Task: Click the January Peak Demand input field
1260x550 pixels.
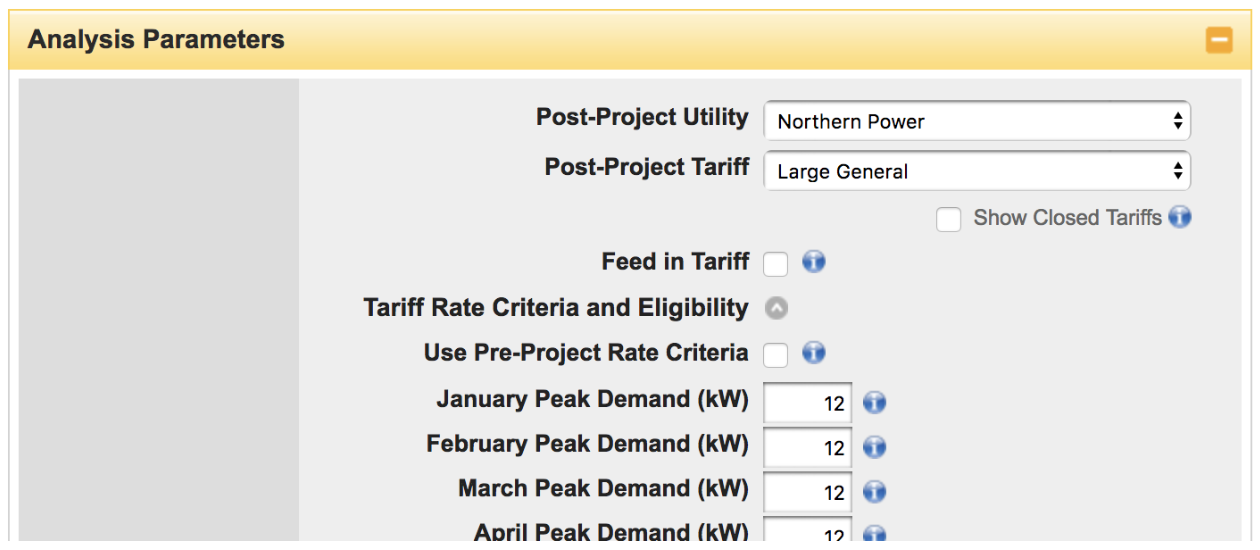Action: click(808, 404)
